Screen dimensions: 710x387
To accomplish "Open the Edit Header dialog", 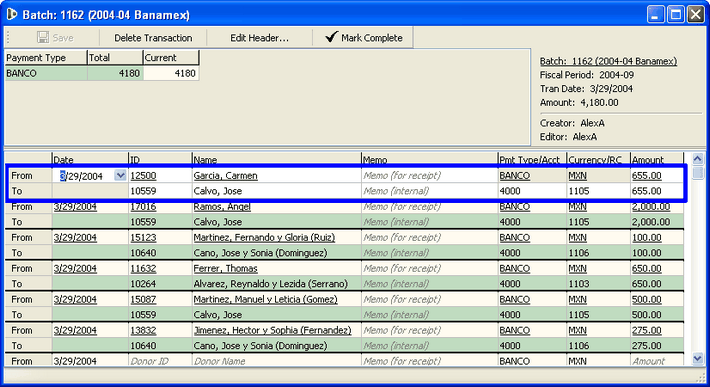I will 259,38.
